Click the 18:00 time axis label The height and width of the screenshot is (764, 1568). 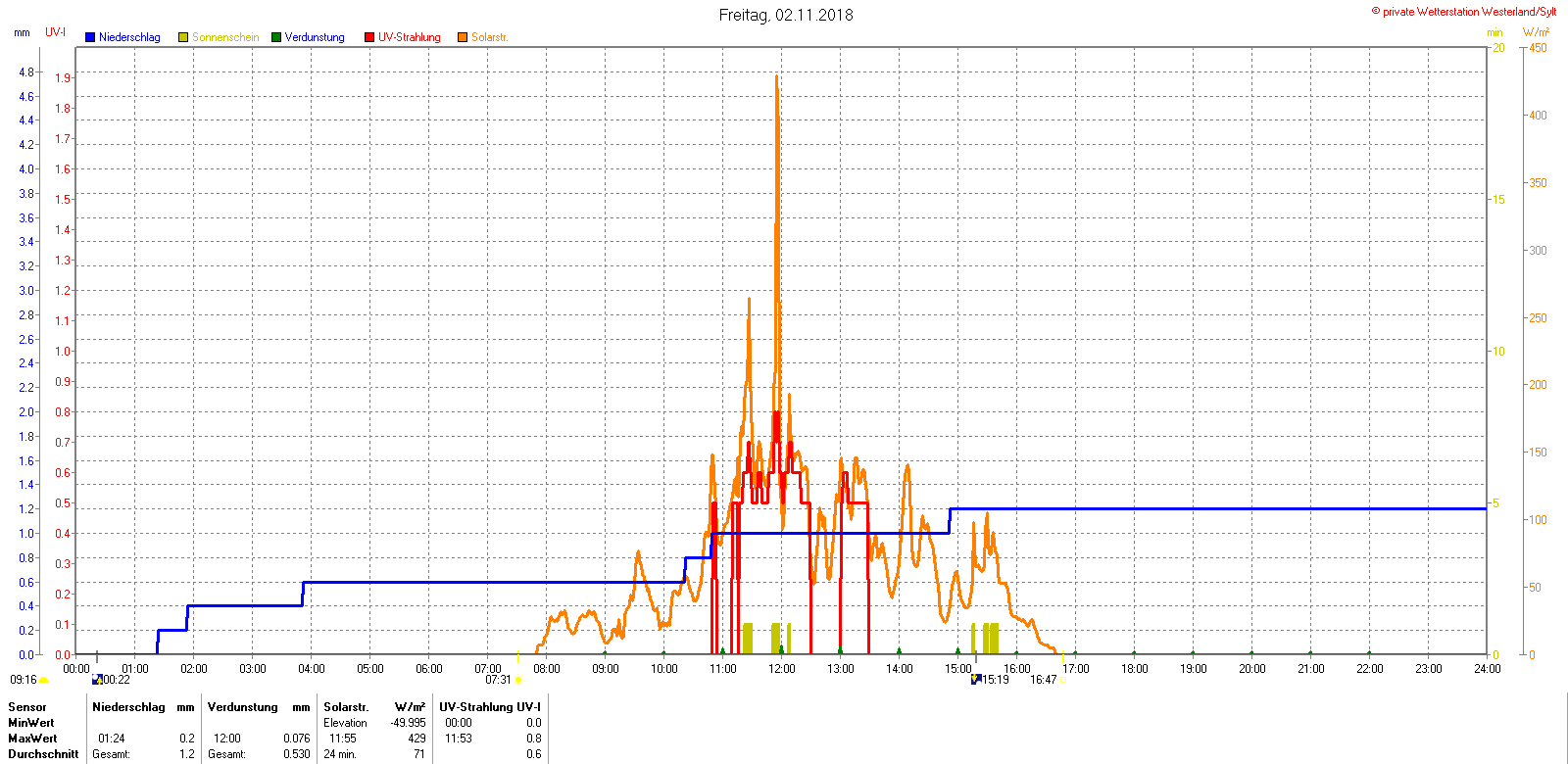click(x=1135, y=669)
